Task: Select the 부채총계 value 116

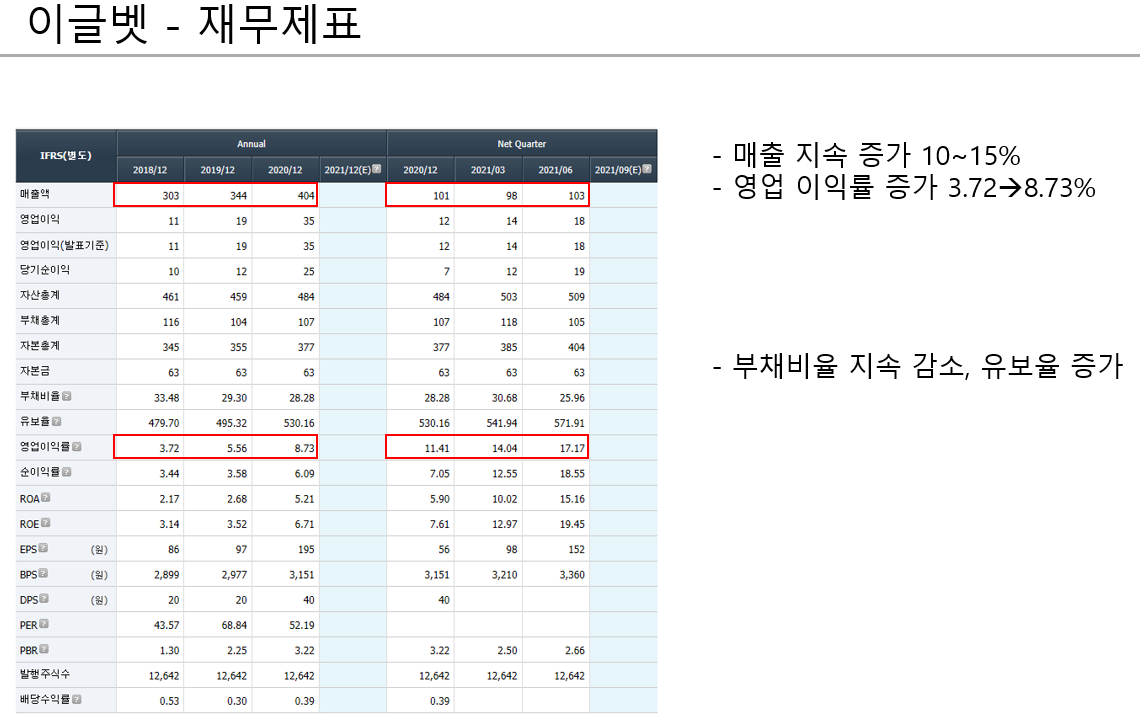Action: pos(171,322)
